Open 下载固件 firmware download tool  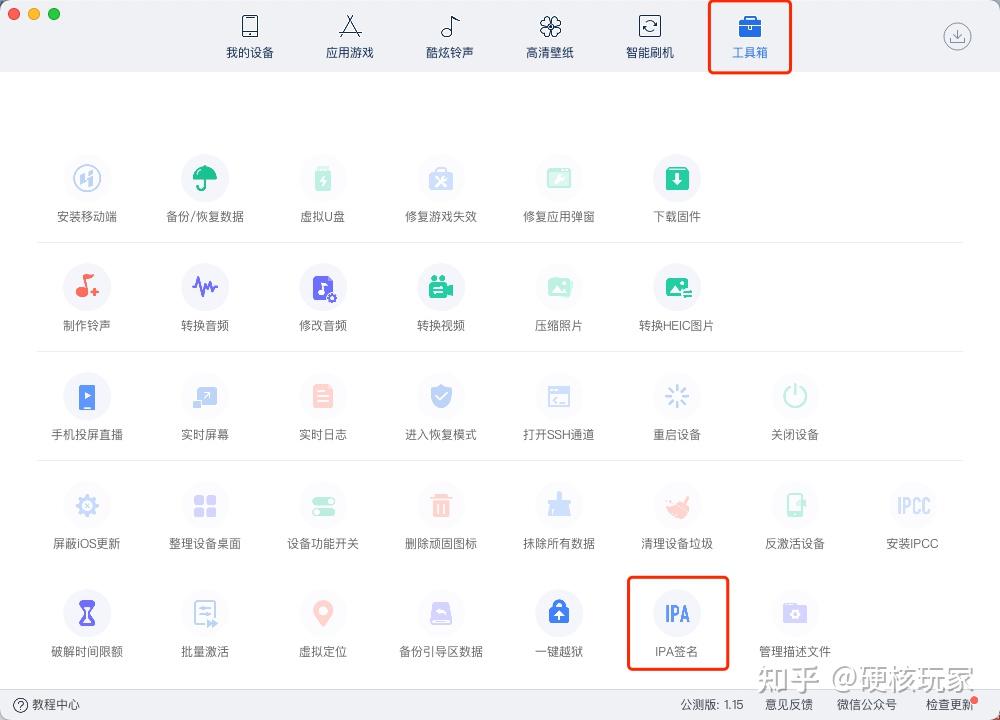point(677,179)
